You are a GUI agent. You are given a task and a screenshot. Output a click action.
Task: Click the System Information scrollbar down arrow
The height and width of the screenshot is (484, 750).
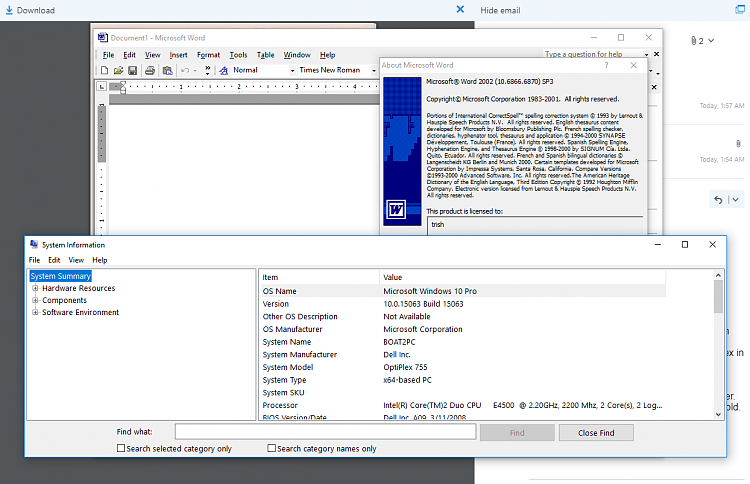pos(718,415)
